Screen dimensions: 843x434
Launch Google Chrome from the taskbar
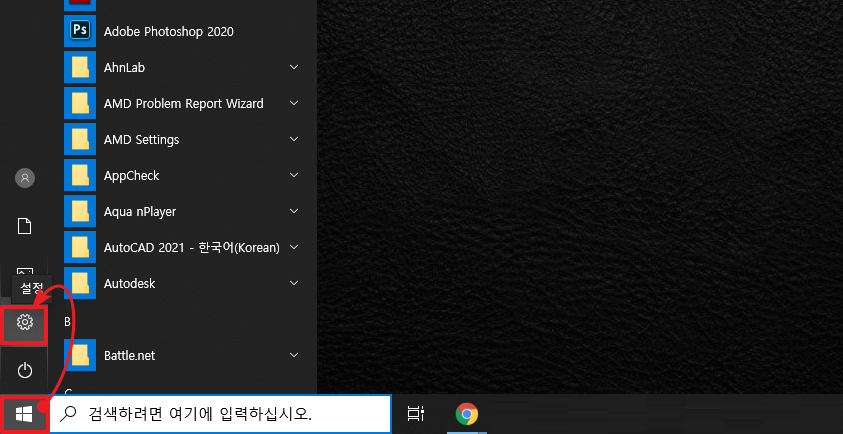tap(467, 414)
